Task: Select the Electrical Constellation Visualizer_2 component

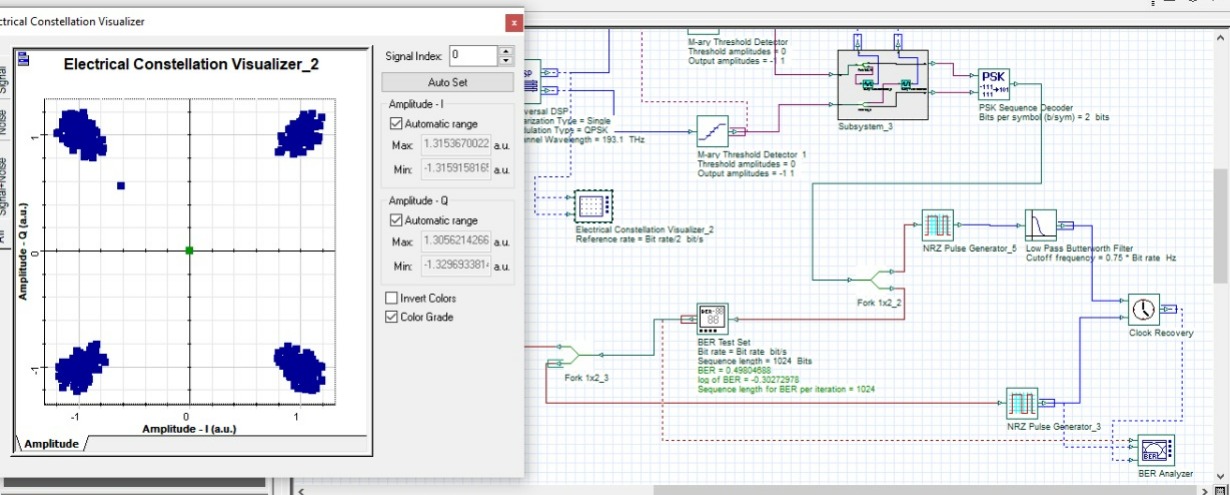Action: click(595, 205)
